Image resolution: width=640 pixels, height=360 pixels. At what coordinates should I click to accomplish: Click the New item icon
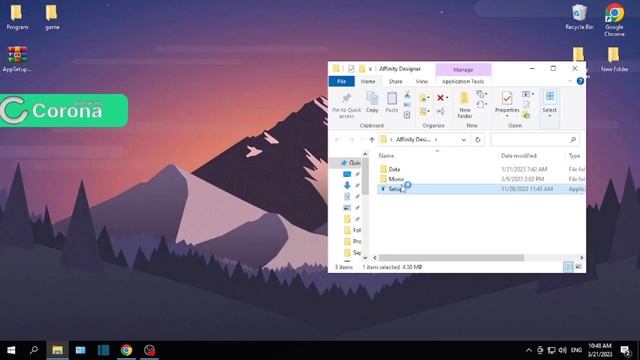click(481, 95)
